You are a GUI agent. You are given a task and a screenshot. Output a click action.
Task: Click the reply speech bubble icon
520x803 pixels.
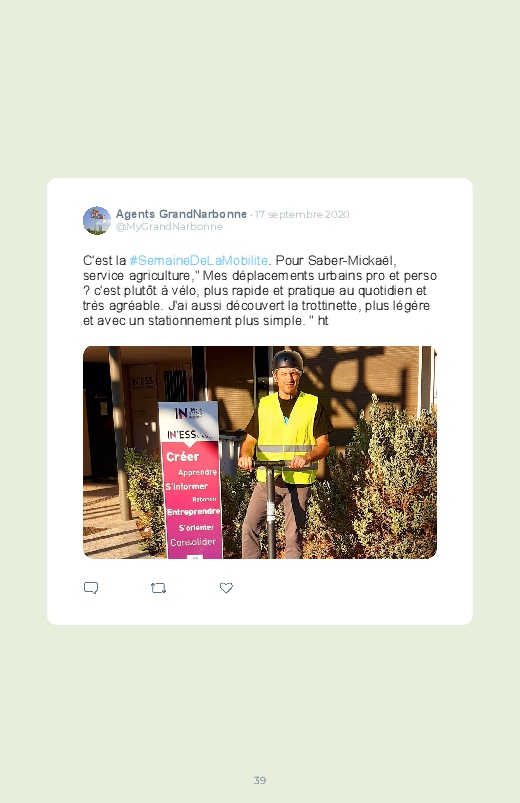coord(91,588)
